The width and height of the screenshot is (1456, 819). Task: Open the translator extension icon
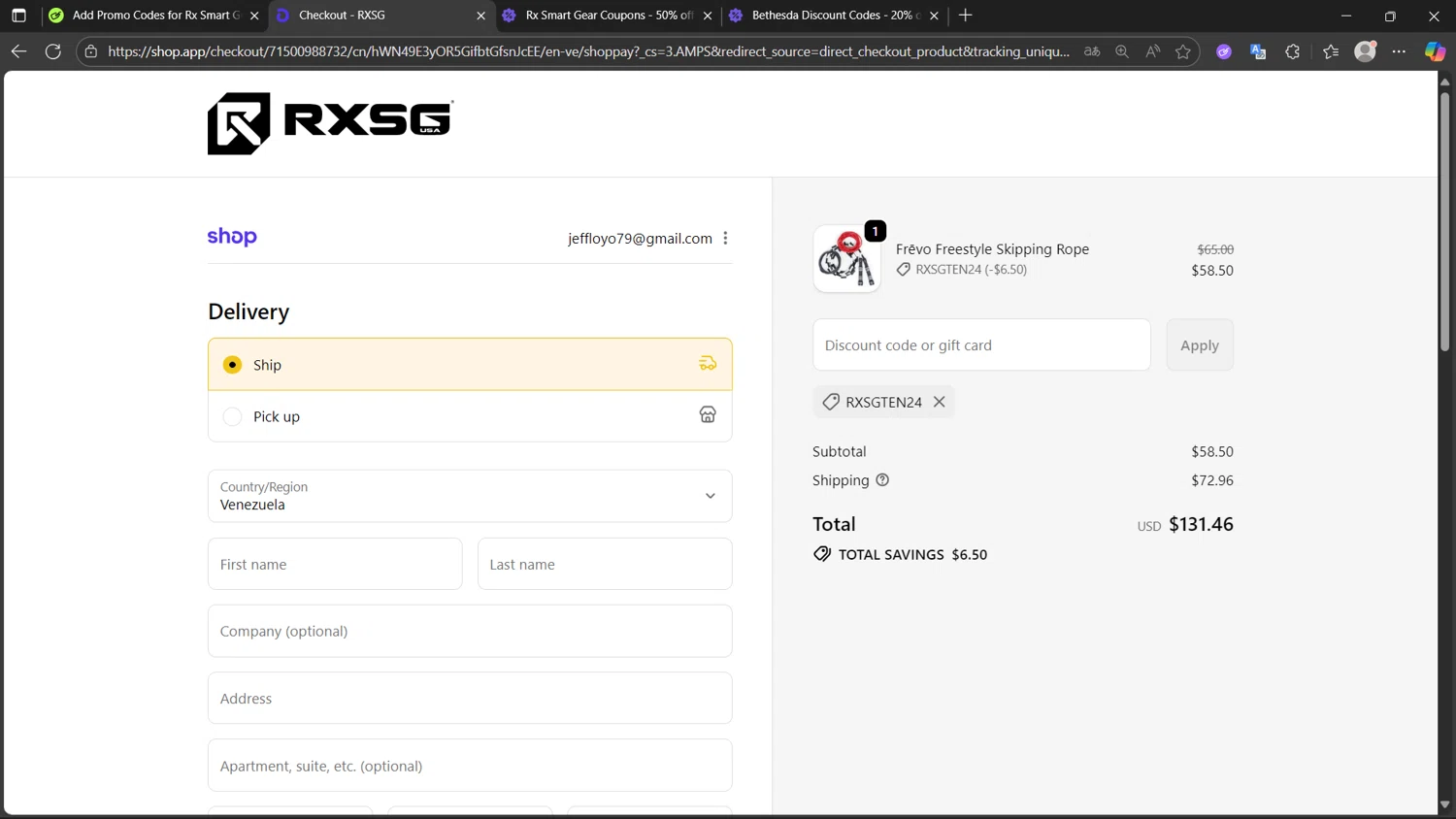1258,51
